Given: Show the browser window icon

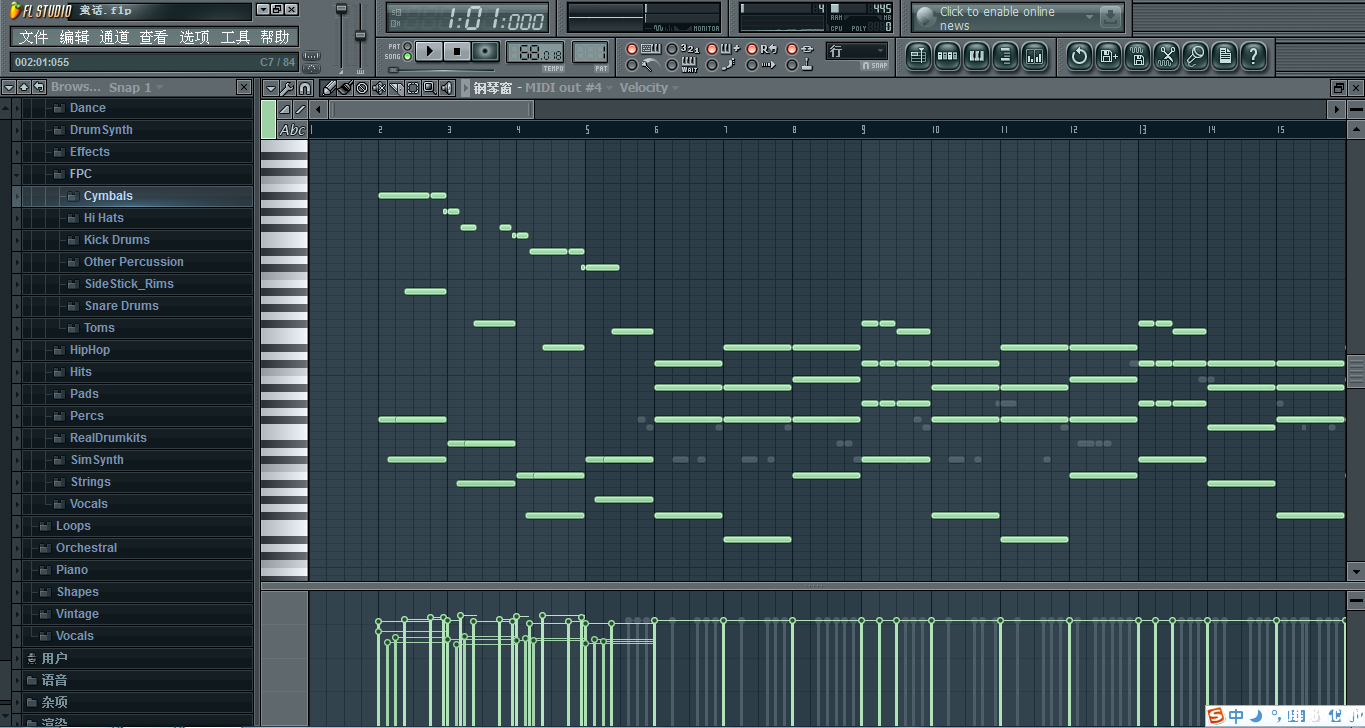Looking at the screenshot, I should click(x=1005, y=55).
